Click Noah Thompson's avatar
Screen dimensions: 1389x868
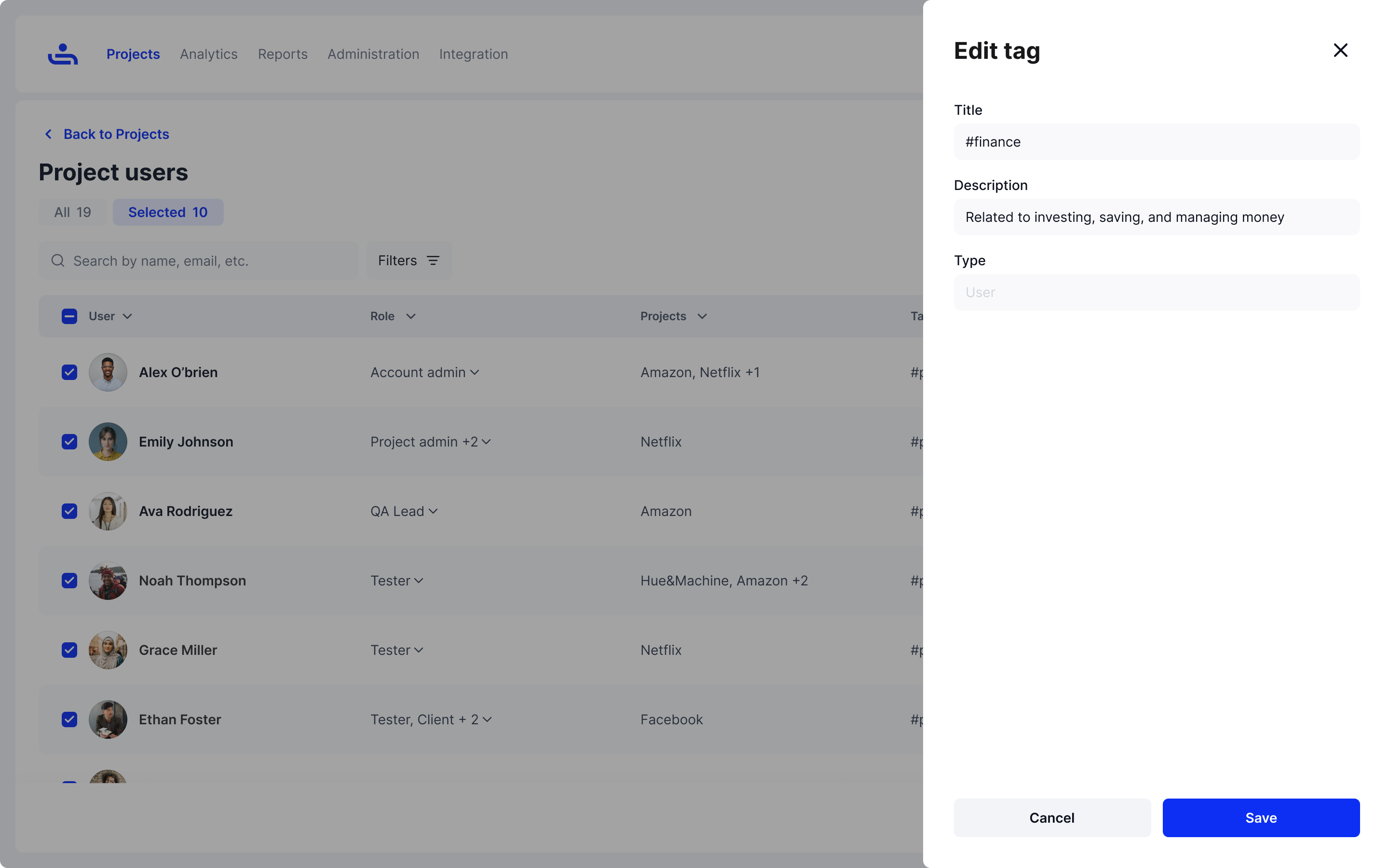108,581
